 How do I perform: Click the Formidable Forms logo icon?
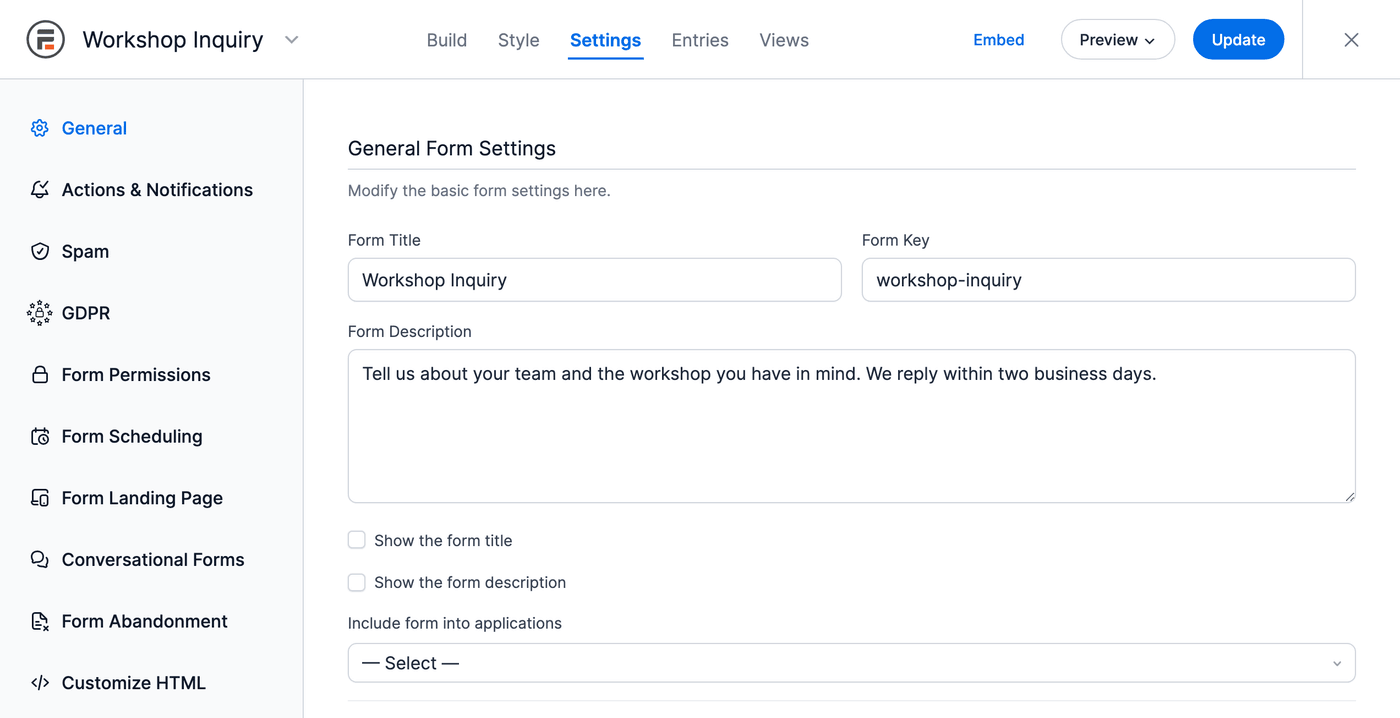pos(45,40)
